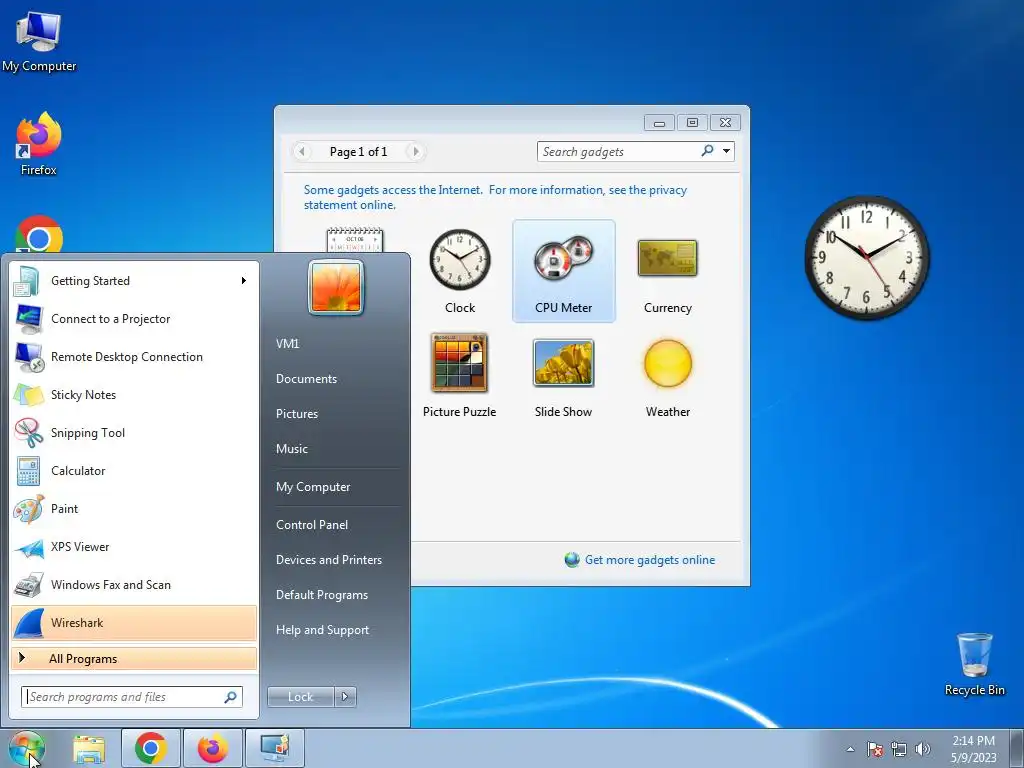The height and width of the screenshot is (768, 1024).
Task: Open Pictures from the Start menu
Action: coord(296,414)
